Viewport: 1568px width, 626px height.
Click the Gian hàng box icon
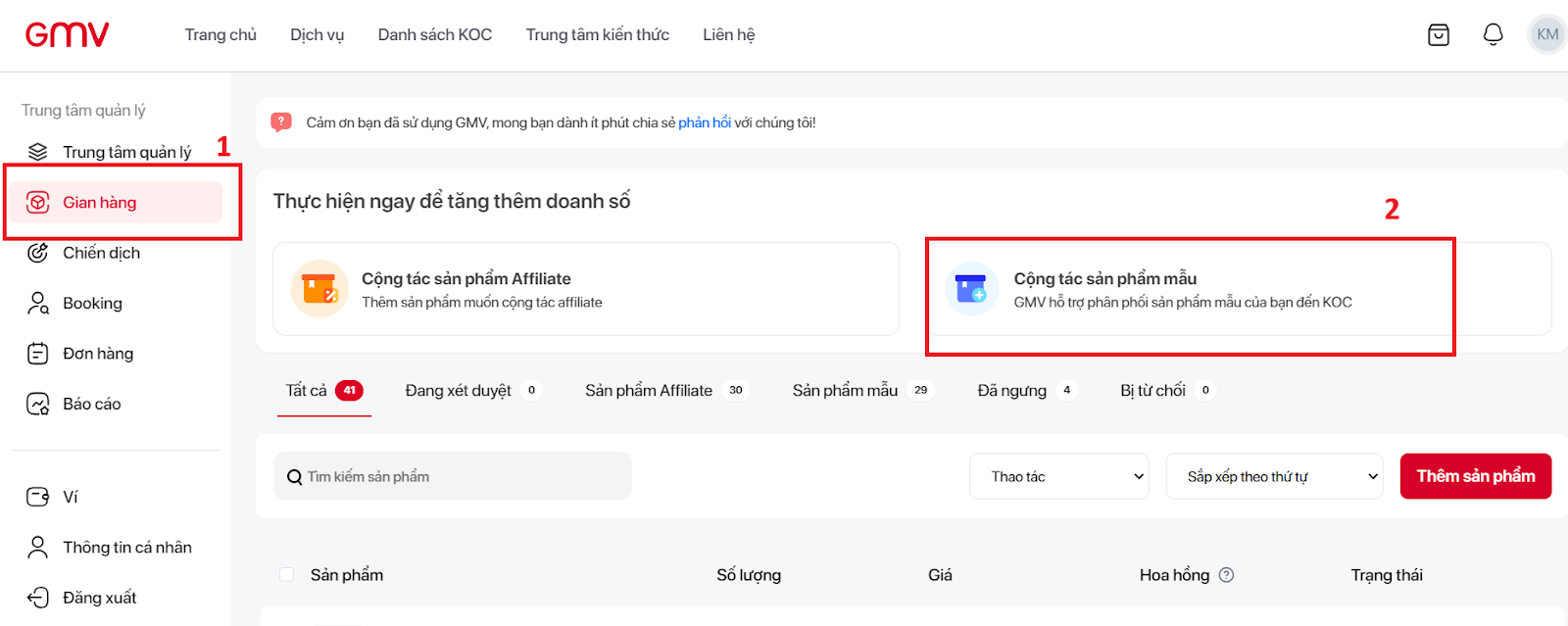tap(37, 203)
